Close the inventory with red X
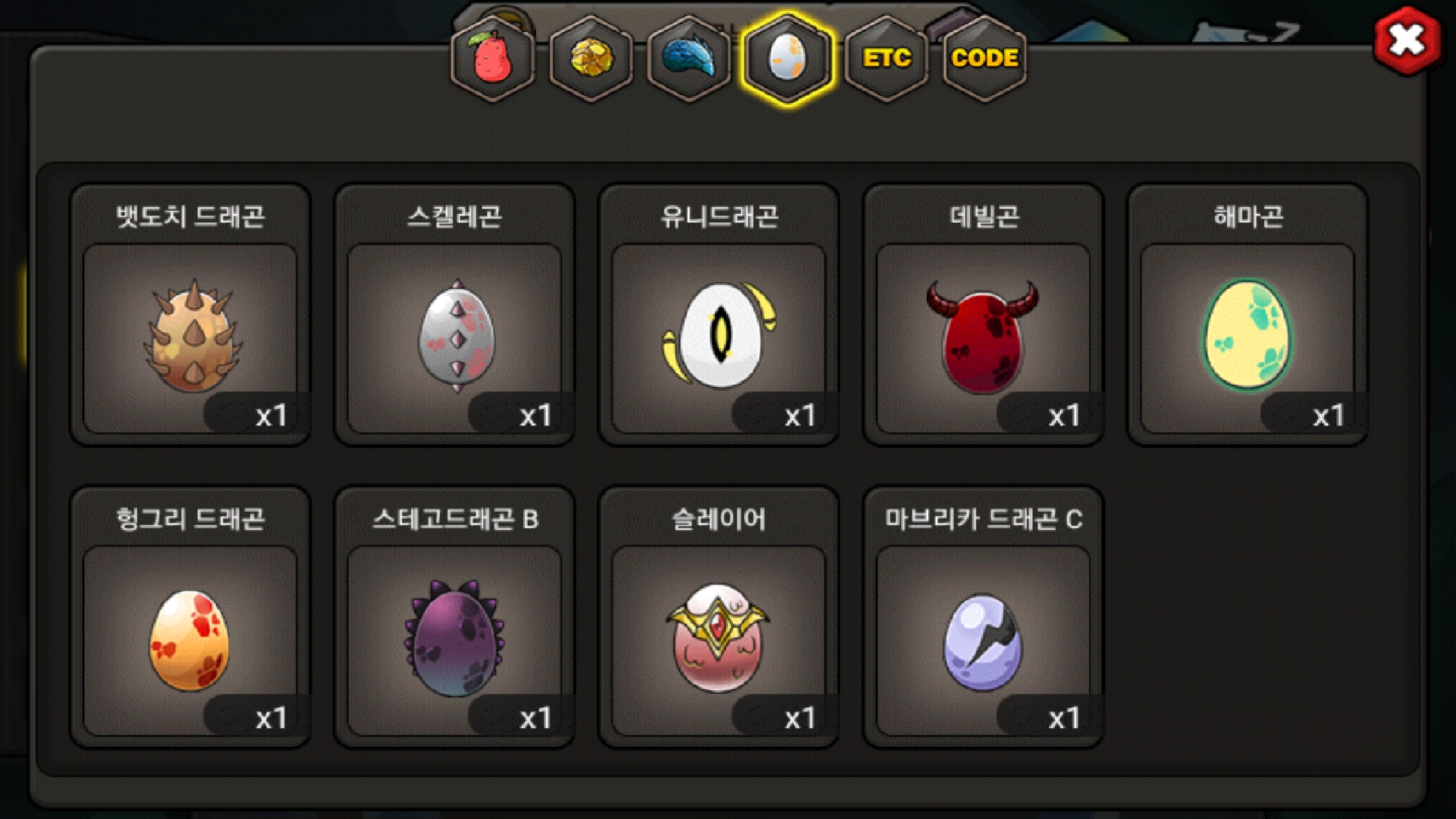Image resolution: width=1456 pixels, height=819 pixels. point(1407,40)
